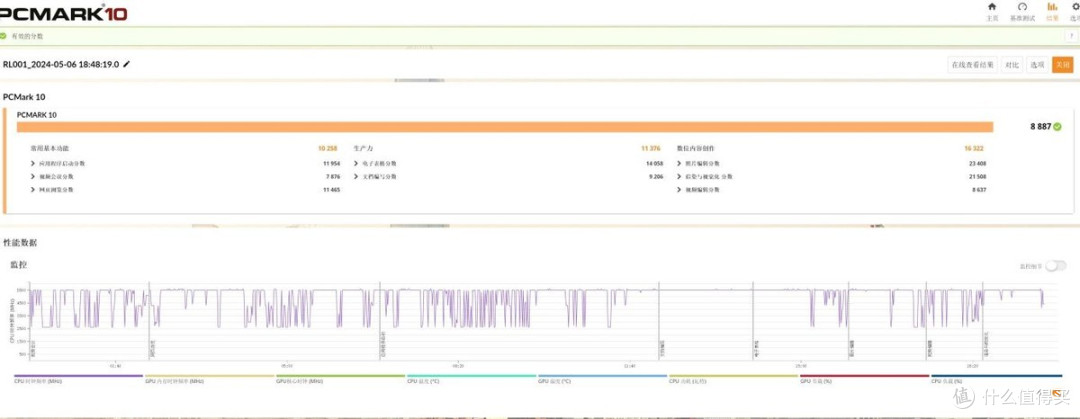This screenshot has width=1080, height=419.
Task: Click the 在线查看结果 button
Action: (973, 65)
